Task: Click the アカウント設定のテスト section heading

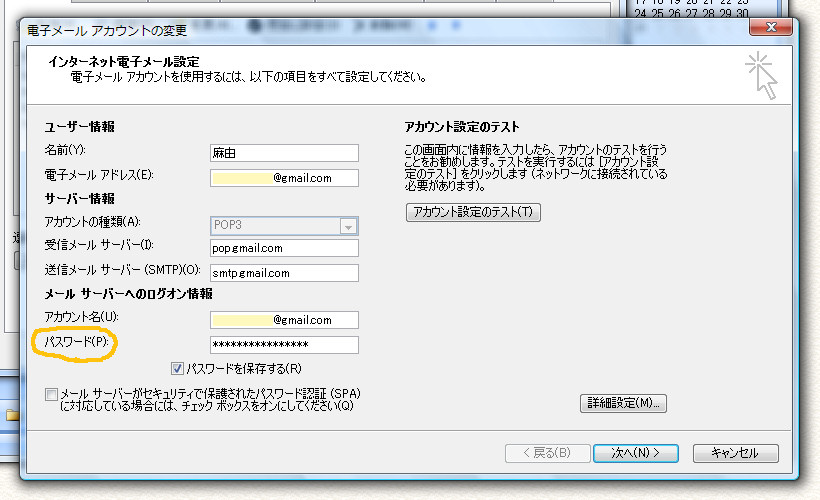Action: (x=462, y=127)
